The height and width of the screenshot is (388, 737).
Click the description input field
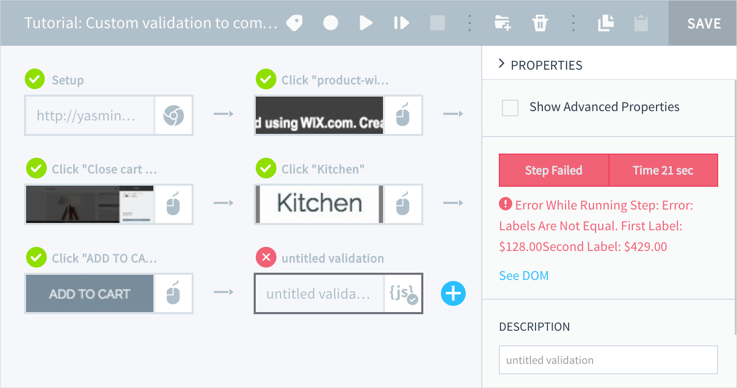[x=608, y=360]
